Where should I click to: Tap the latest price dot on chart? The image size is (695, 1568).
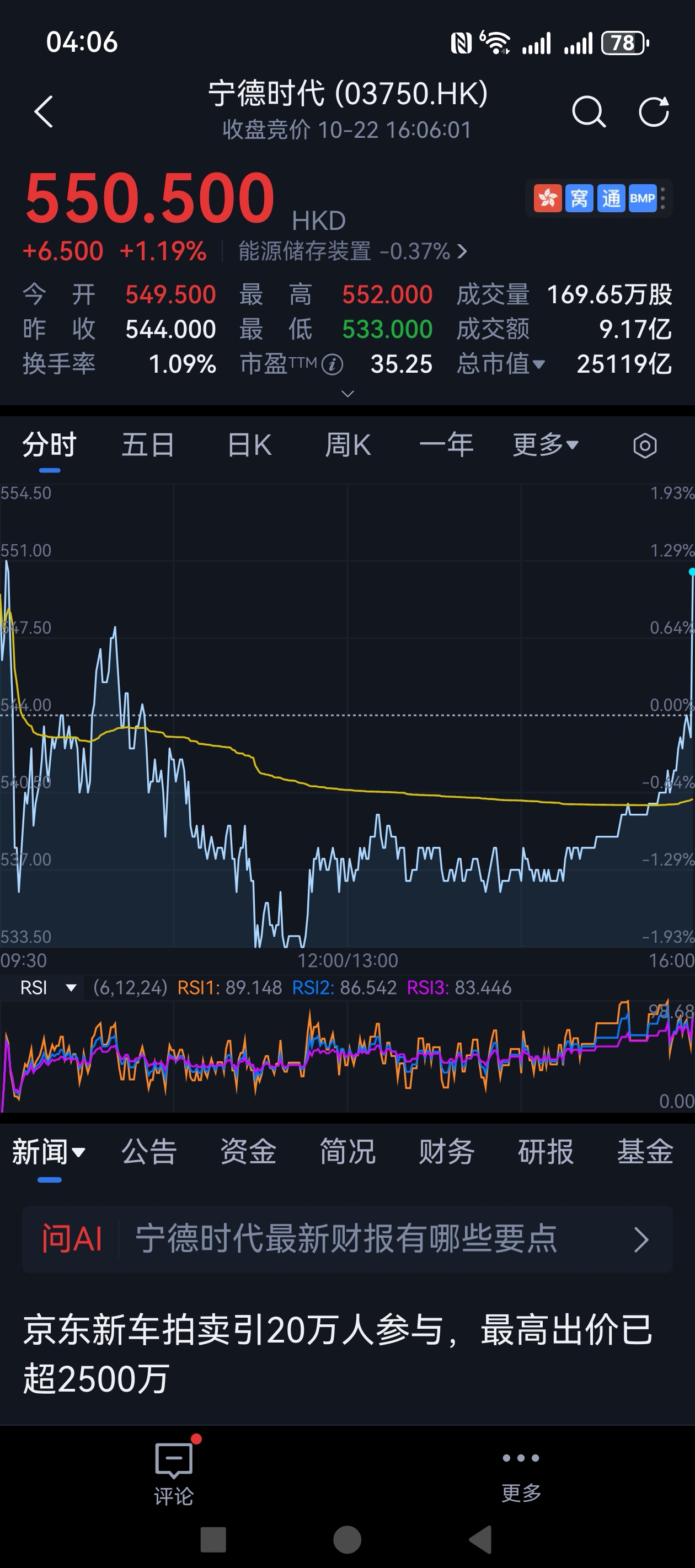(692, 572)
